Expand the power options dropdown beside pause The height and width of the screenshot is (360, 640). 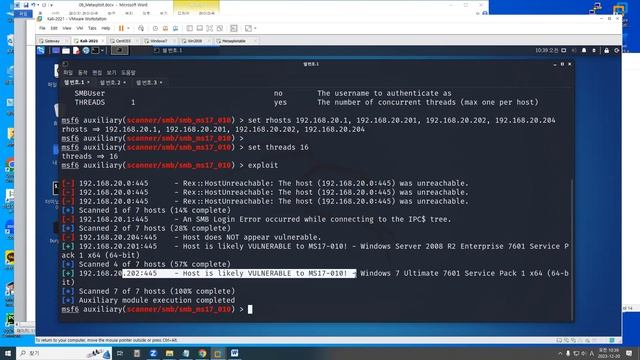[x=128, y=28]
